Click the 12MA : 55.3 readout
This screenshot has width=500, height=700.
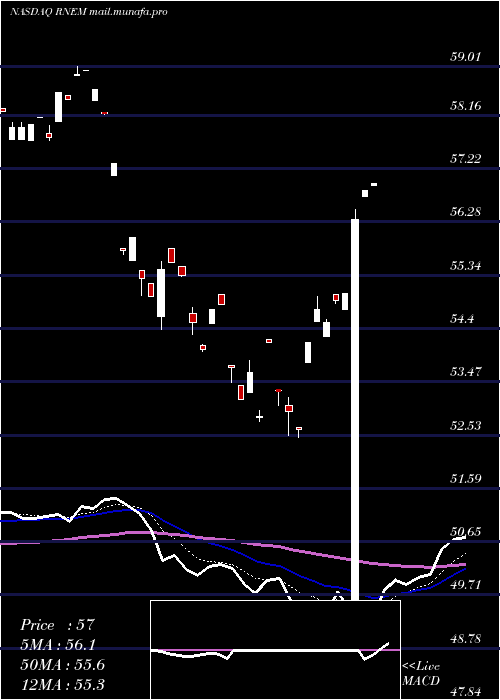(62, 684)
